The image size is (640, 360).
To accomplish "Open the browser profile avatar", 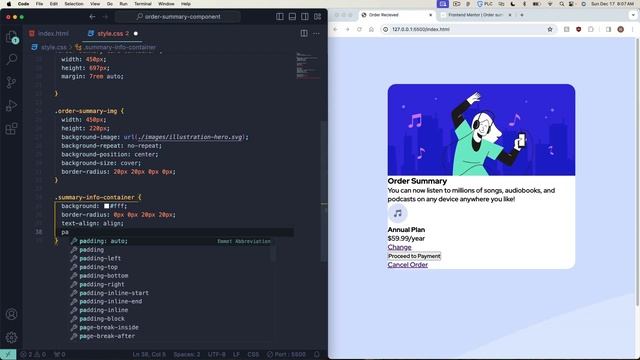I will pos(620,29).
